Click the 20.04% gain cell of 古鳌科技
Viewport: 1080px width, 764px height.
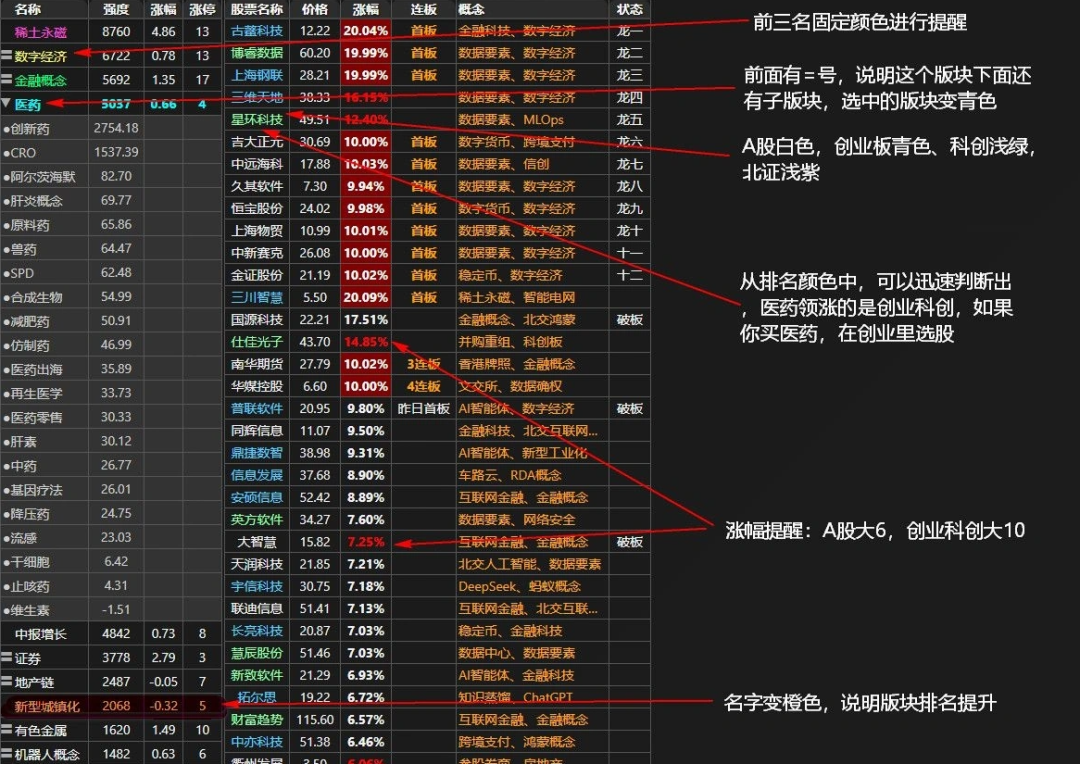(366, 31)
